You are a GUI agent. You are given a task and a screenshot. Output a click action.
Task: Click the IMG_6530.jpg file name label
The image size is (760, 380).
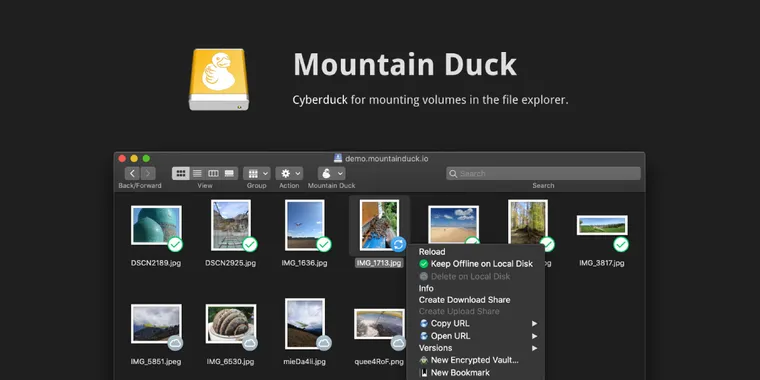point(231,362)
